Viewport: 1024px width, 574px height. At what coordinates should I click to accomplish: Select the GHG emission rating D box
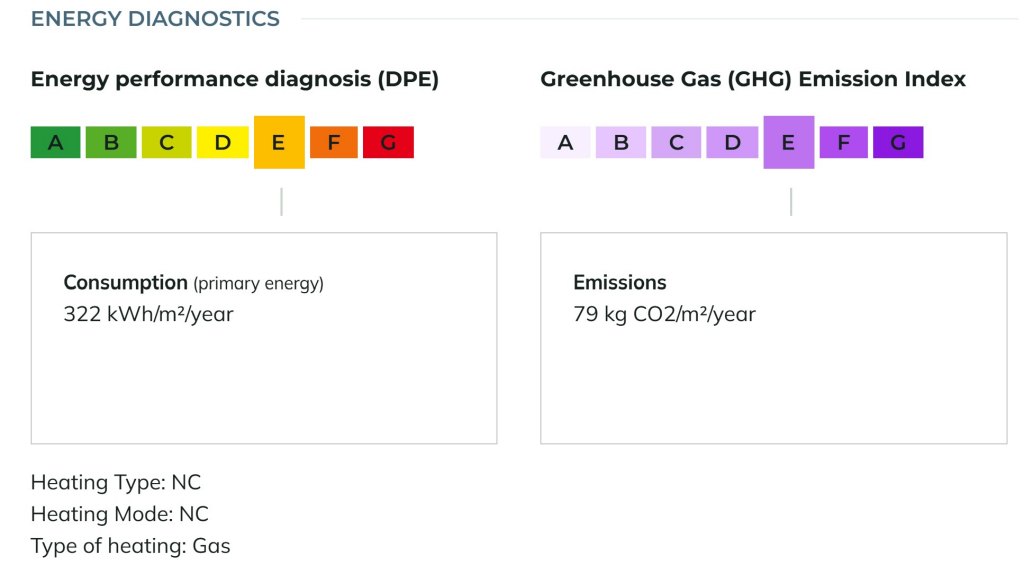click(733, 142)
